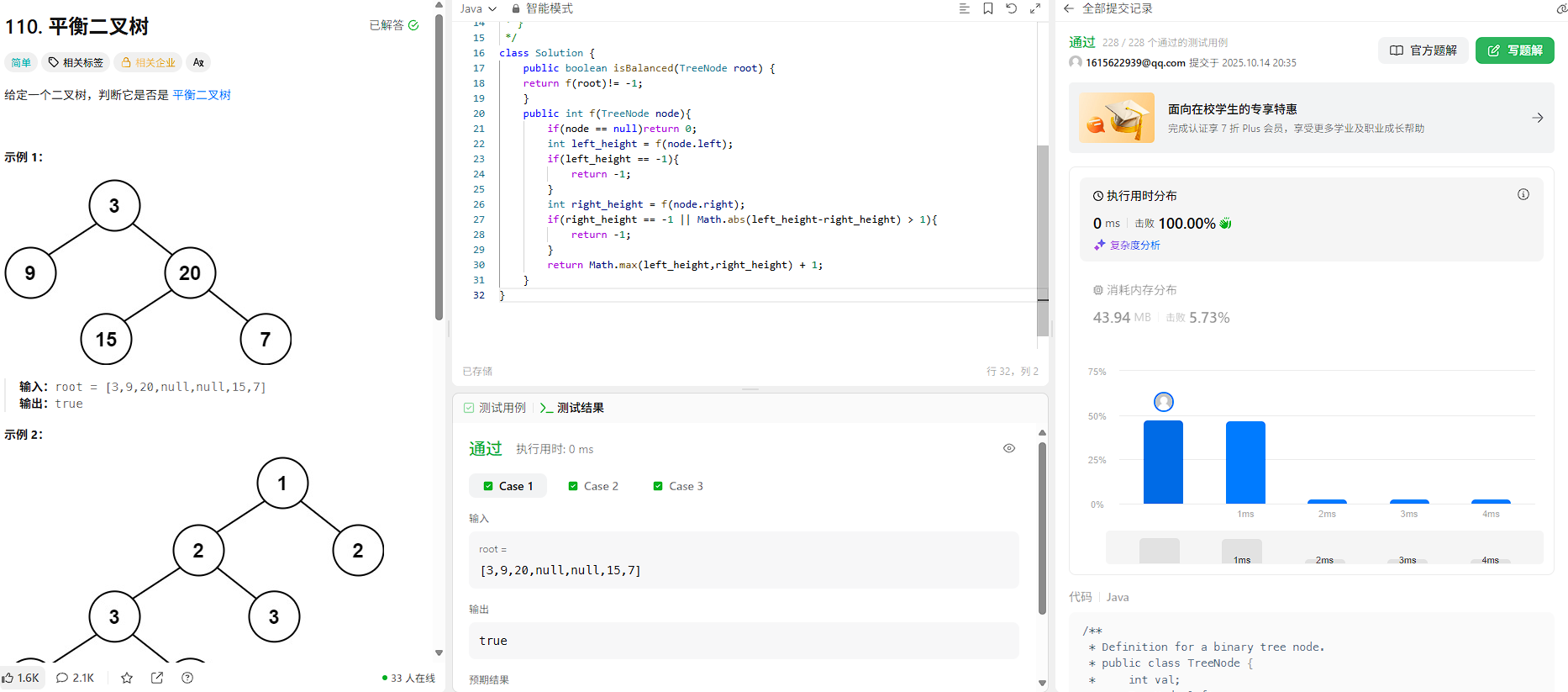Select the Case 2 tab
The height and width of the screenshot is (692, 1568).
pos(593,486)
